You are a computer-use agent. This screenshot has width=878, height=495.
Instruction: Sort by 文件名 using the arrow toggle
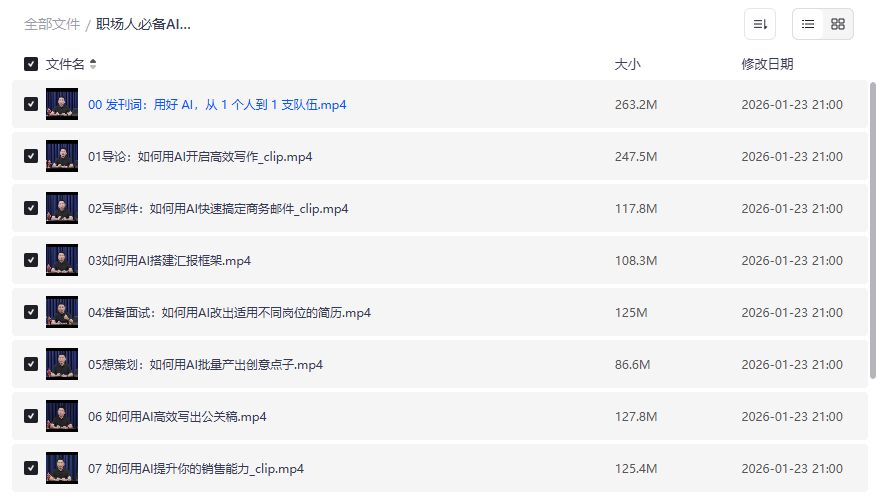coord(93,64)
